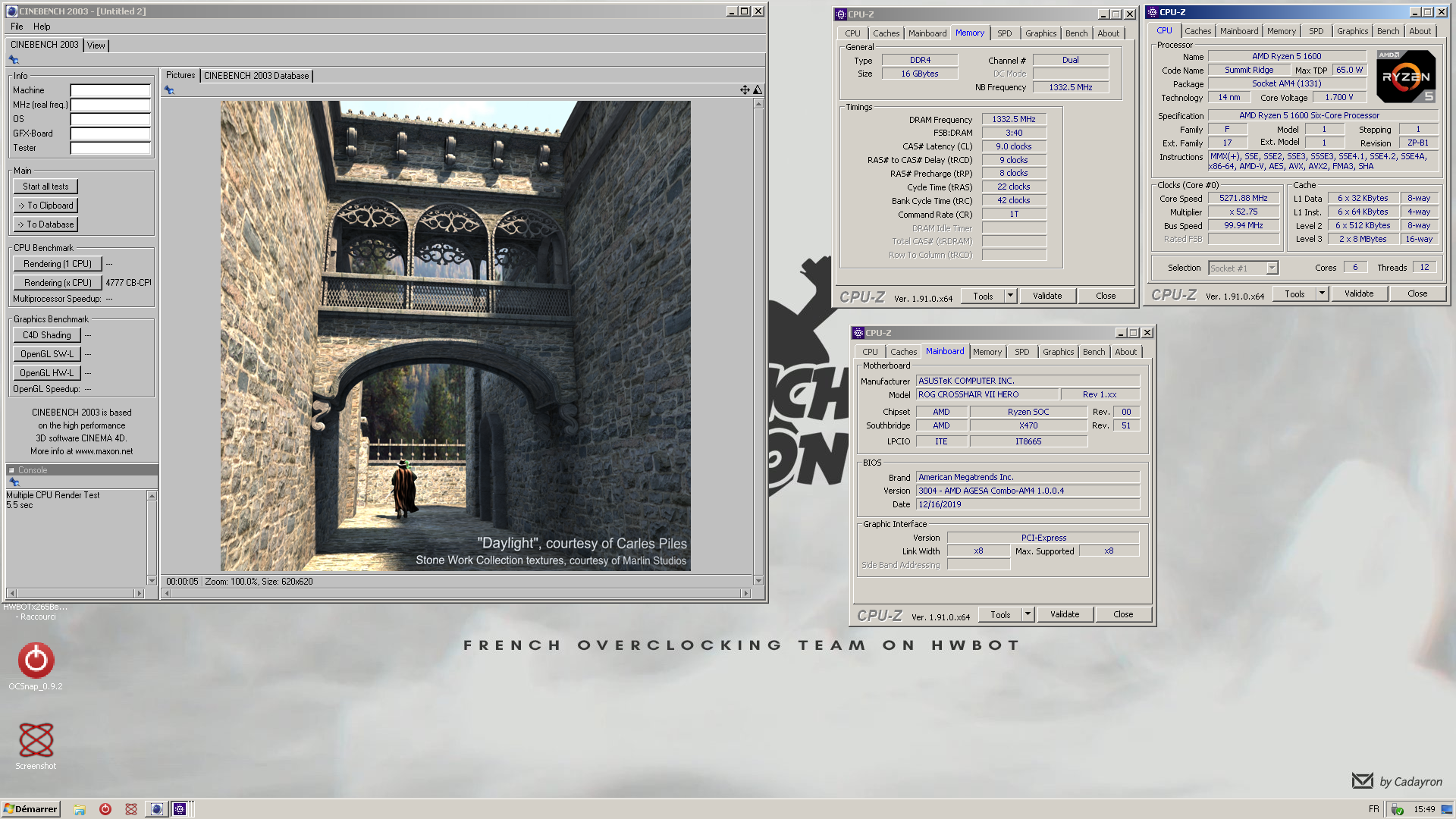Switch to SPD tab in Memory CPU-Z window

(x=1004, y=33)
